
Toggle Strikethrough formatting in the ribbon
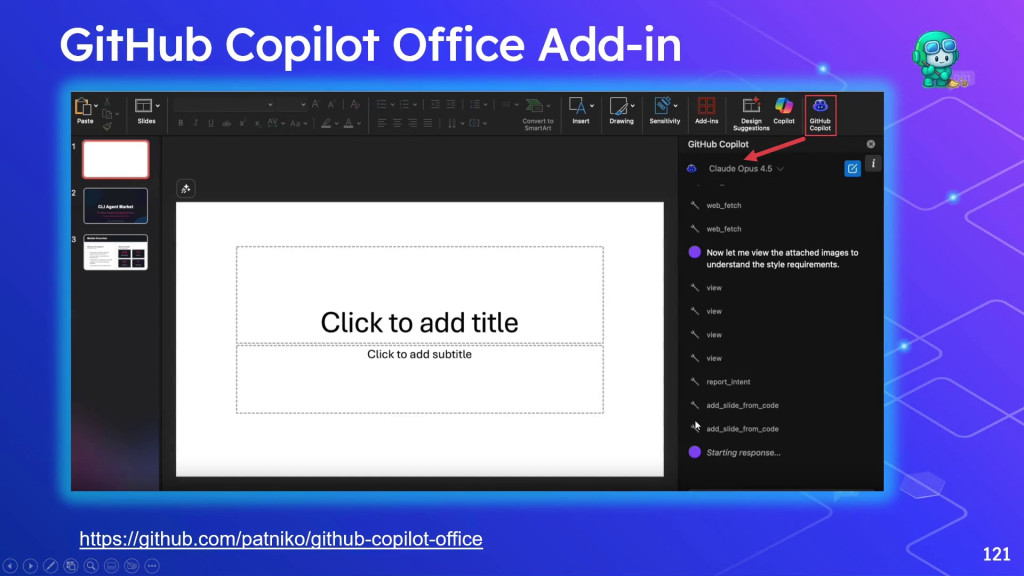coord(226,123)
